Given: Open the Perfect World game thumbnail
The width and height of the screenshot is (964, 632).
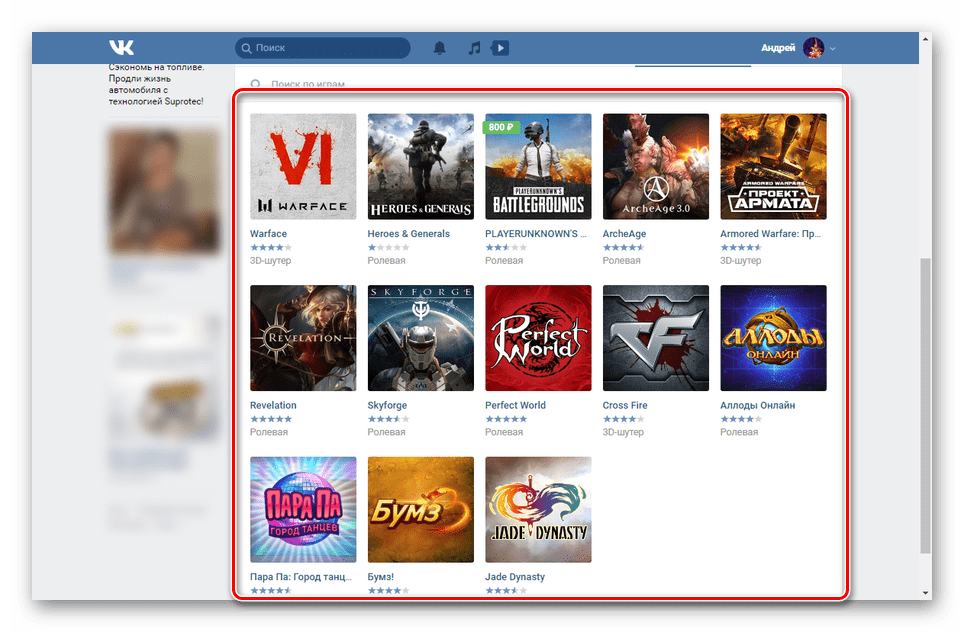Looking at the screenshot, I should click(x=538, y=338).
